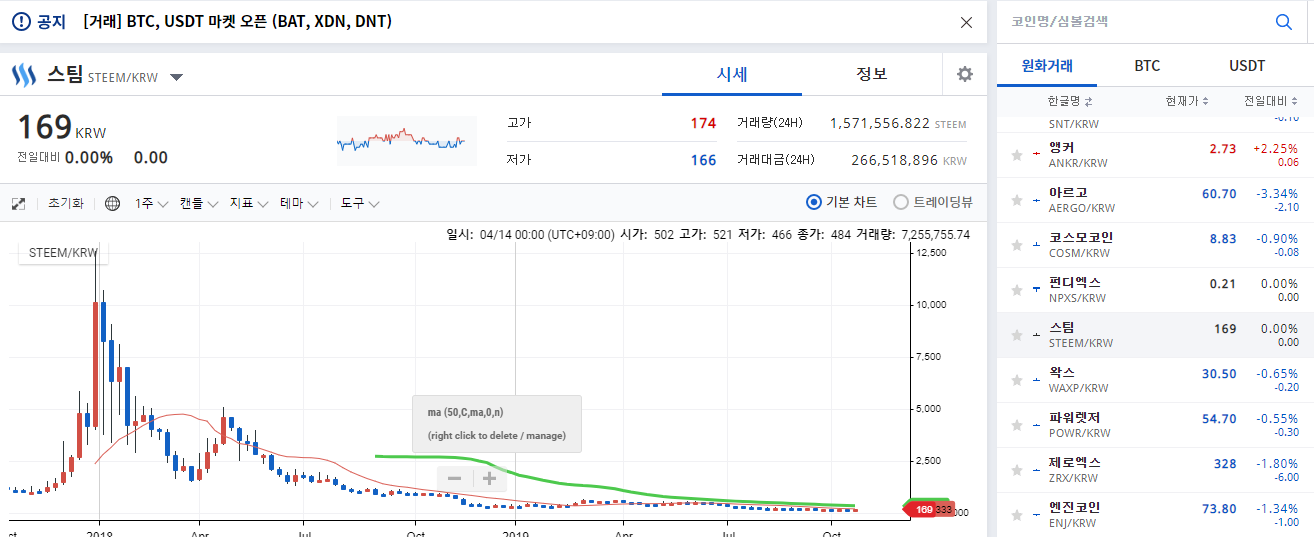Favorite the 펀디엑스 NPXS/KRW row
Image resolution: width=1314 pixels, height=537 pixels.
coord(1017,290)
